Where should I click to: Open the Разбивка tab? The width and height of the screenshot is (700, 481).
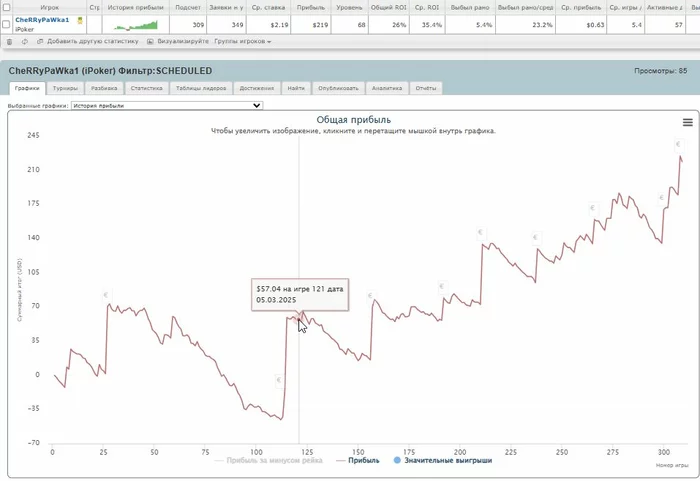click(104, 88)
